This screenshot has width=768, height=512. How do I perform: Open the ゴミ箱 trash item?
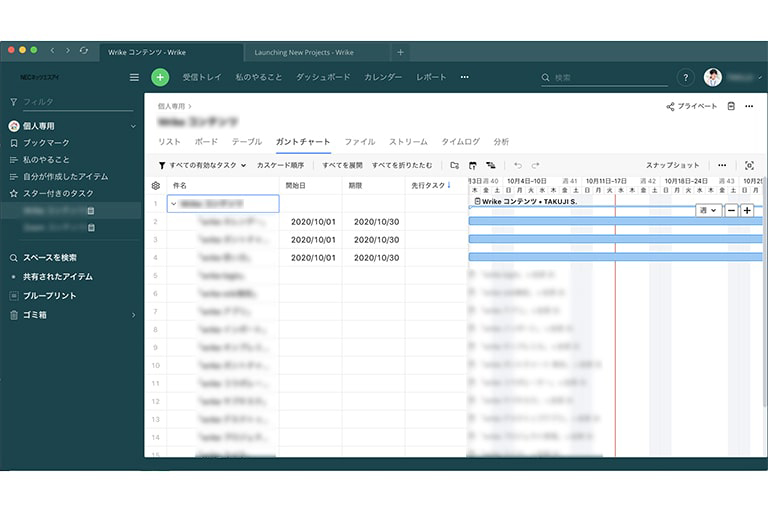[x=35, y=315]
